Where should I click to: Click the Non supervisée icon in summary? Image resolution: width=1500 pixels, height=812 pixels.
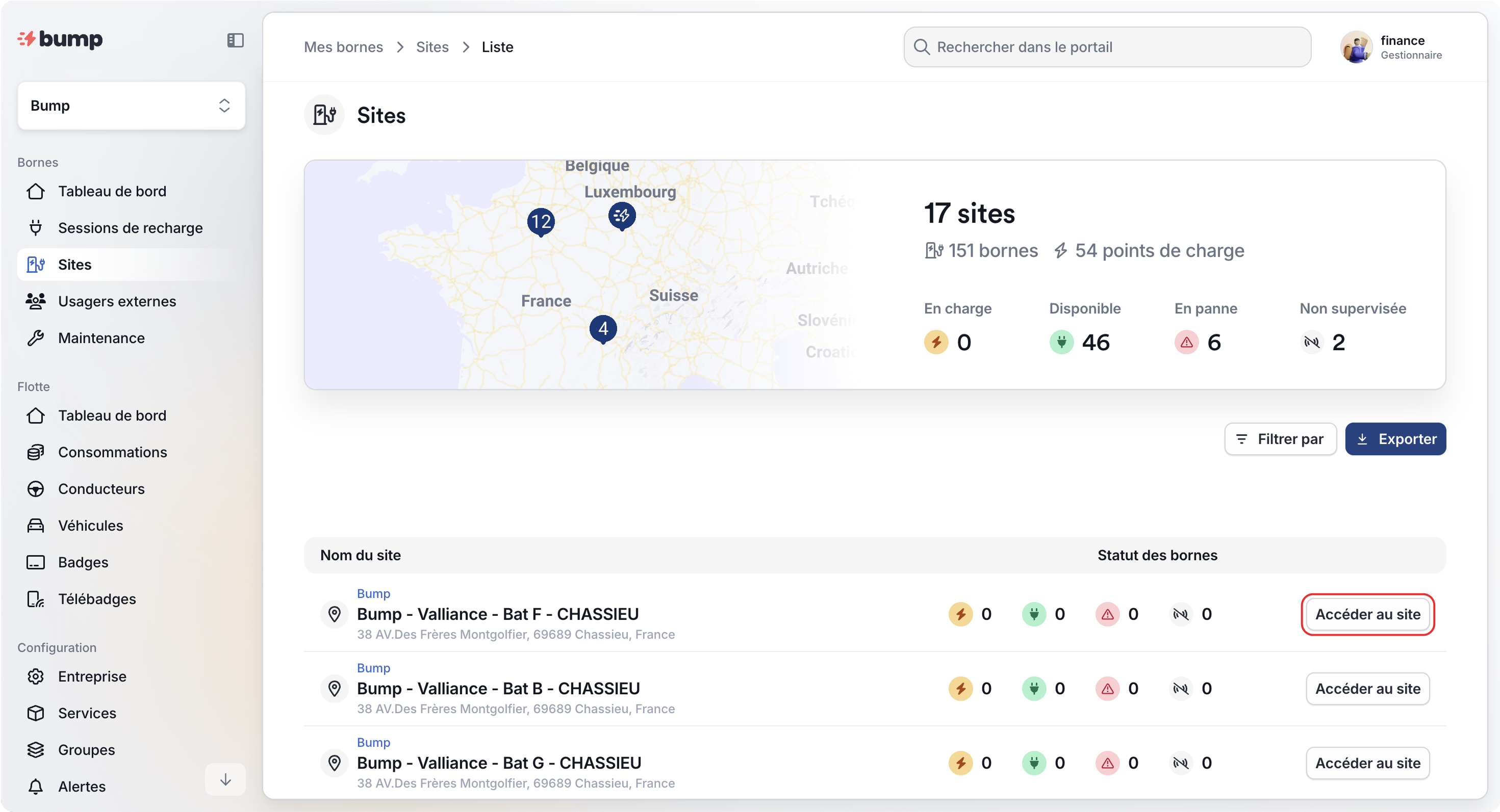(x=1311, y=342)
